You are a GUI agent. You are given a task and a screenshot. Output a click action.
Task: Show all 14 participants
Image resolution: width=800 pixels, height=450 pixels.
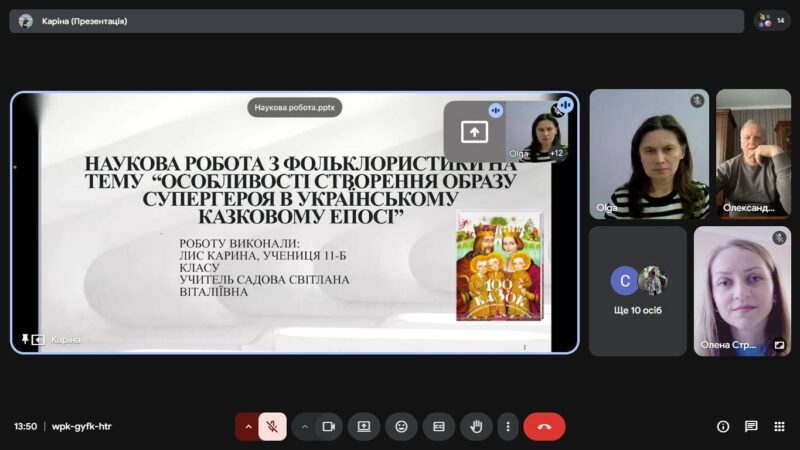(772, 21)
